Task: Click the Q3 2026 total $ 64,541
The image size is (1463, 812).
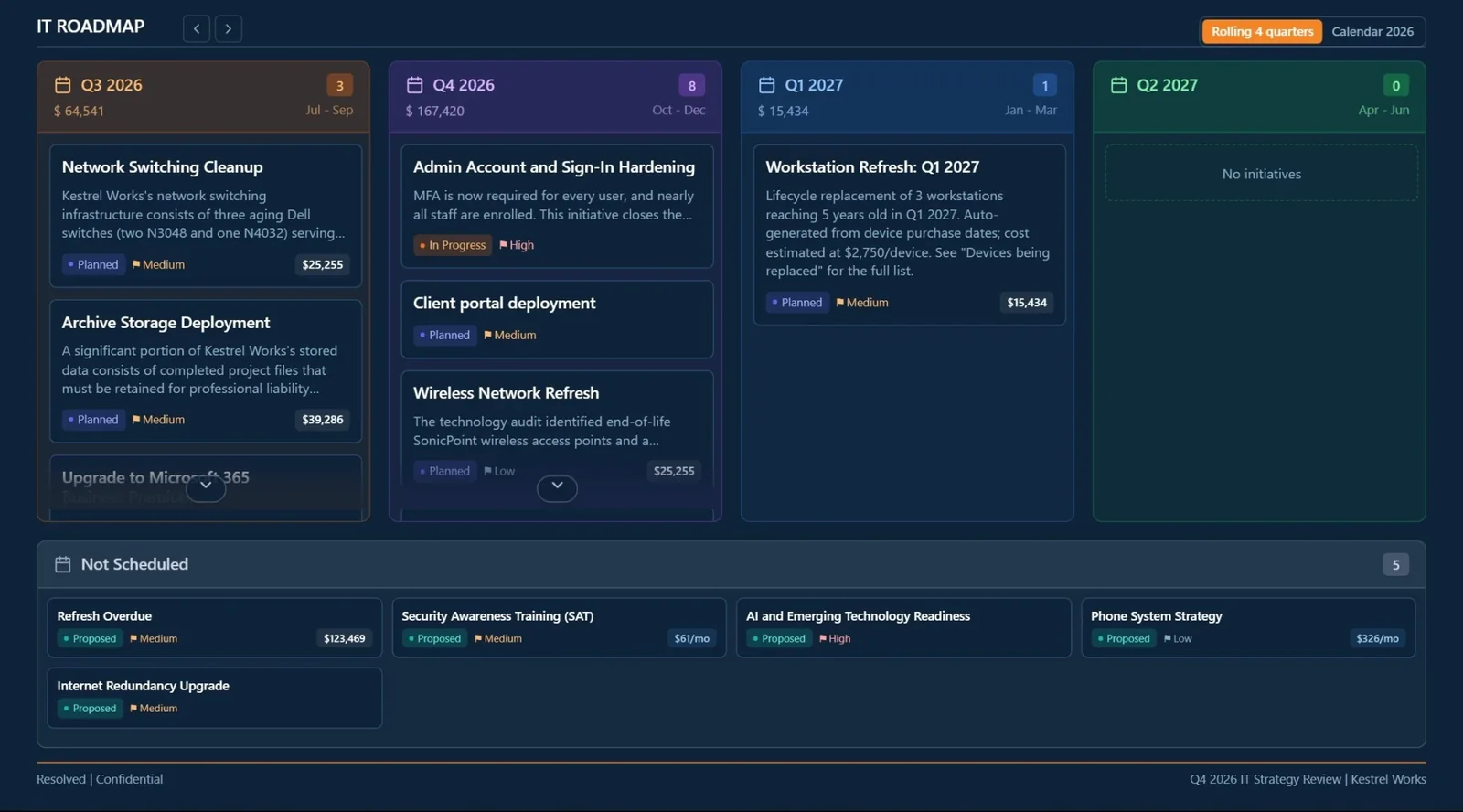Action: [79, 111]
